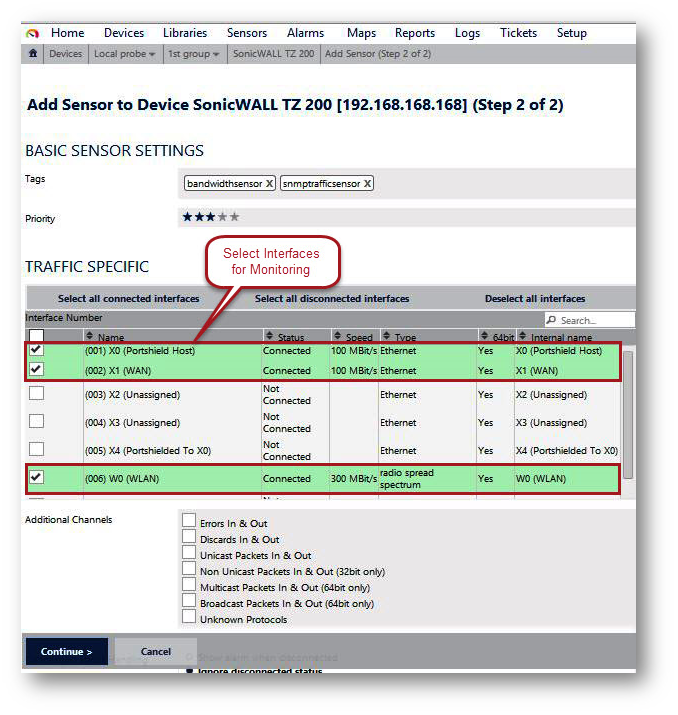The width and height of the screenshot is (678, 715).
Task: Set priority to five stars
Action: click(x=235, y=217)
